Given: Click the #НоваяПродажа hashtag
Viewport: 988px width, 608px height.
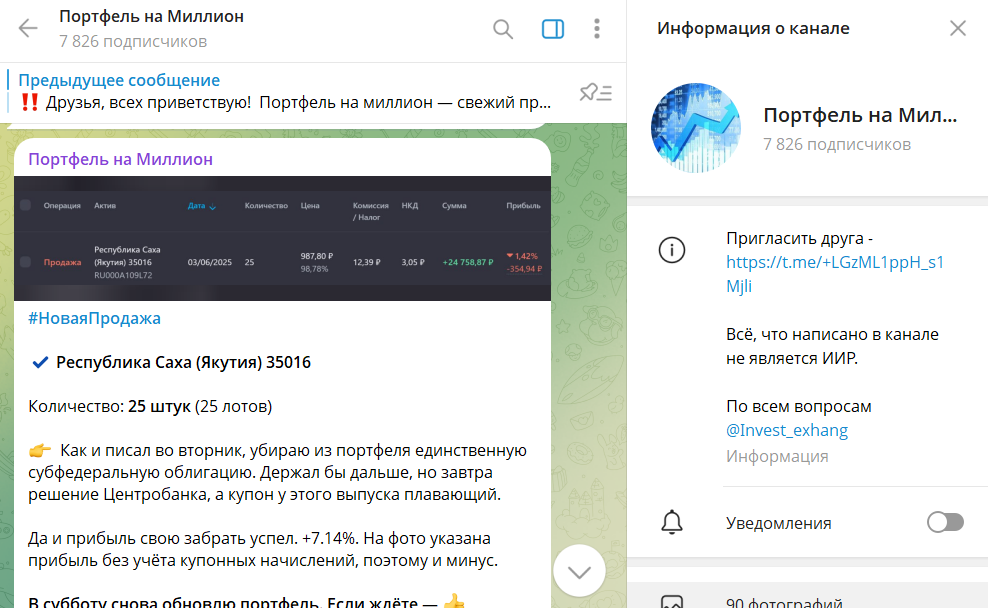Looking at the screenshot, I should 95,318.
